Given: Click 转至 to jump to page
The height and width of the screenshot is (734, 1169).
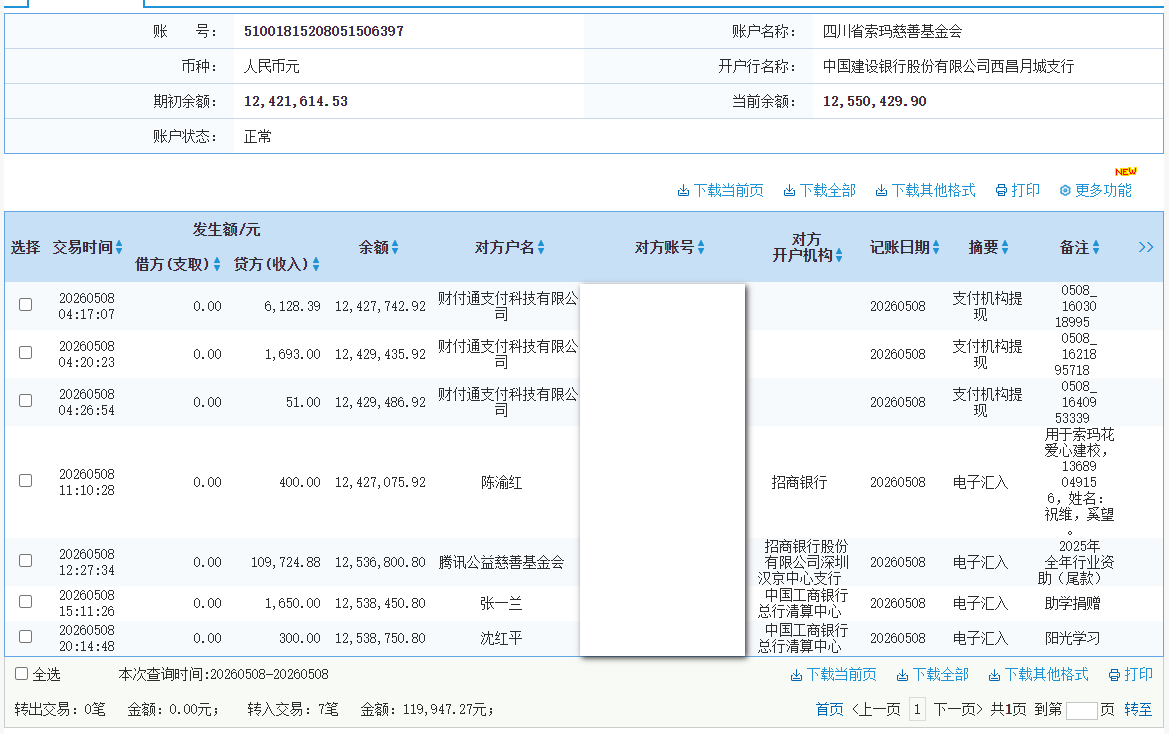Looking at the screenshot, I should 1138,709.
